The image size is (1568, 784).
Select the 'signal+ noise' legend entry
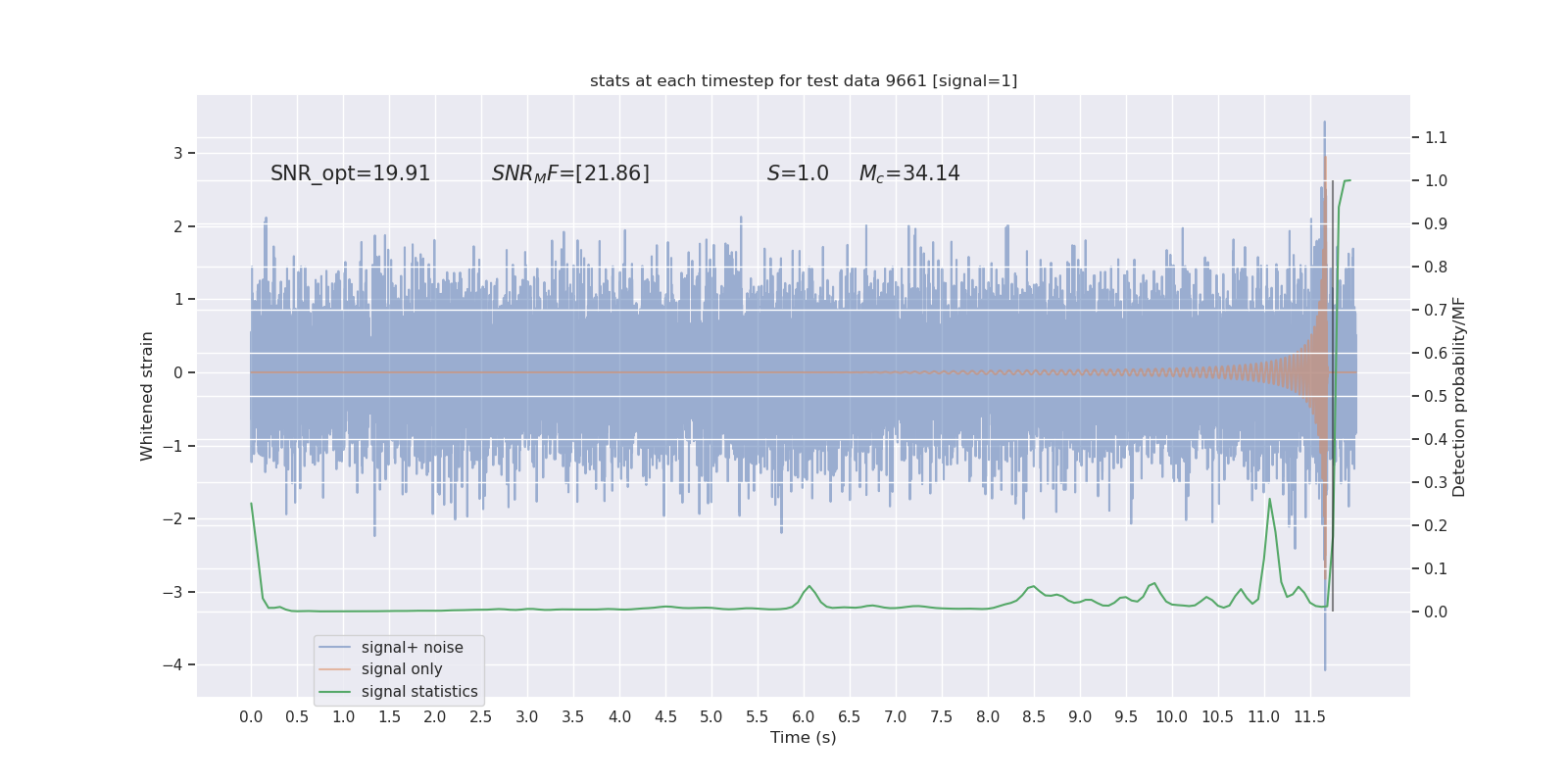[x=399, y=648]
